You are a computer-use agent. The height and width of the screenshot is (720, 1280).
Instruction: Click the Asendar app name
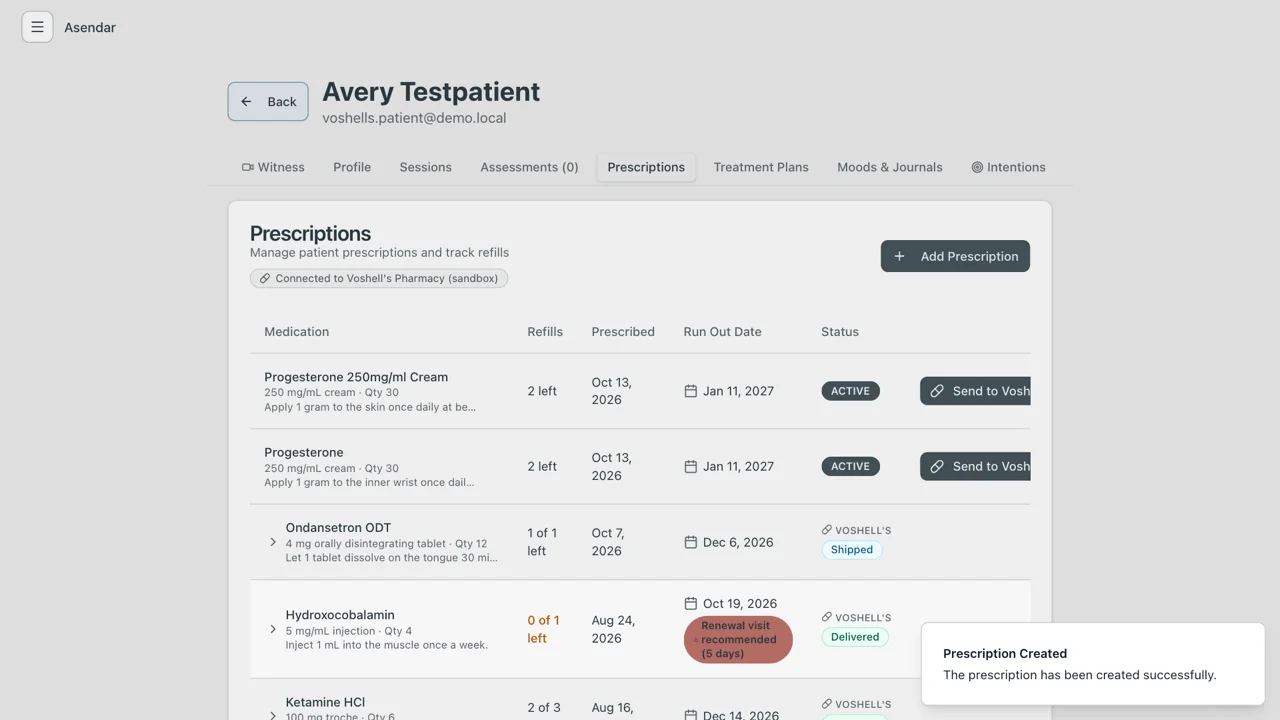coord(90,27)
